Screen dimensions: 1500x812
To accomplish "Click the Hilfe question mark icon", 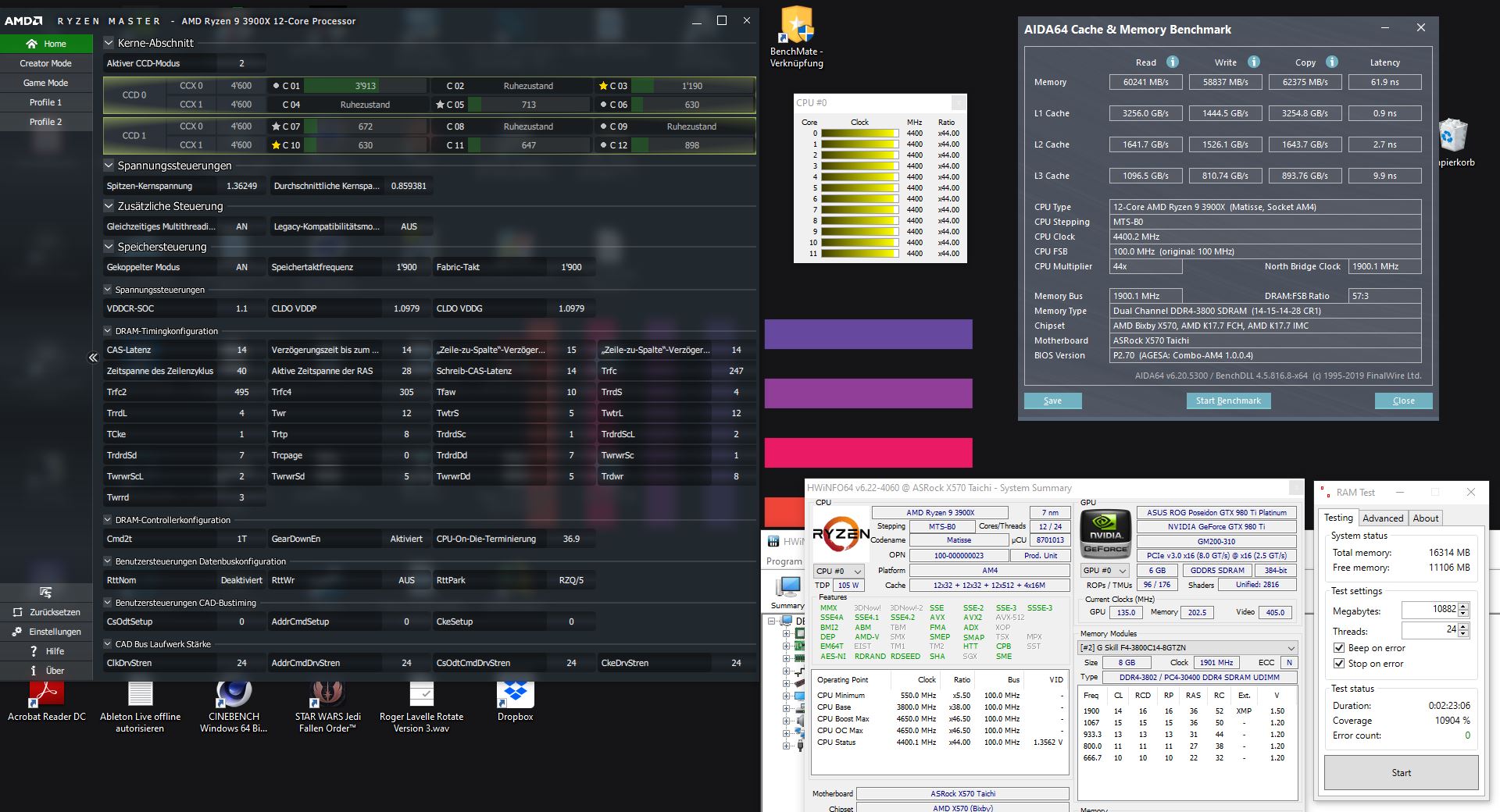I will pyautogui.click(x=33, y=651).
